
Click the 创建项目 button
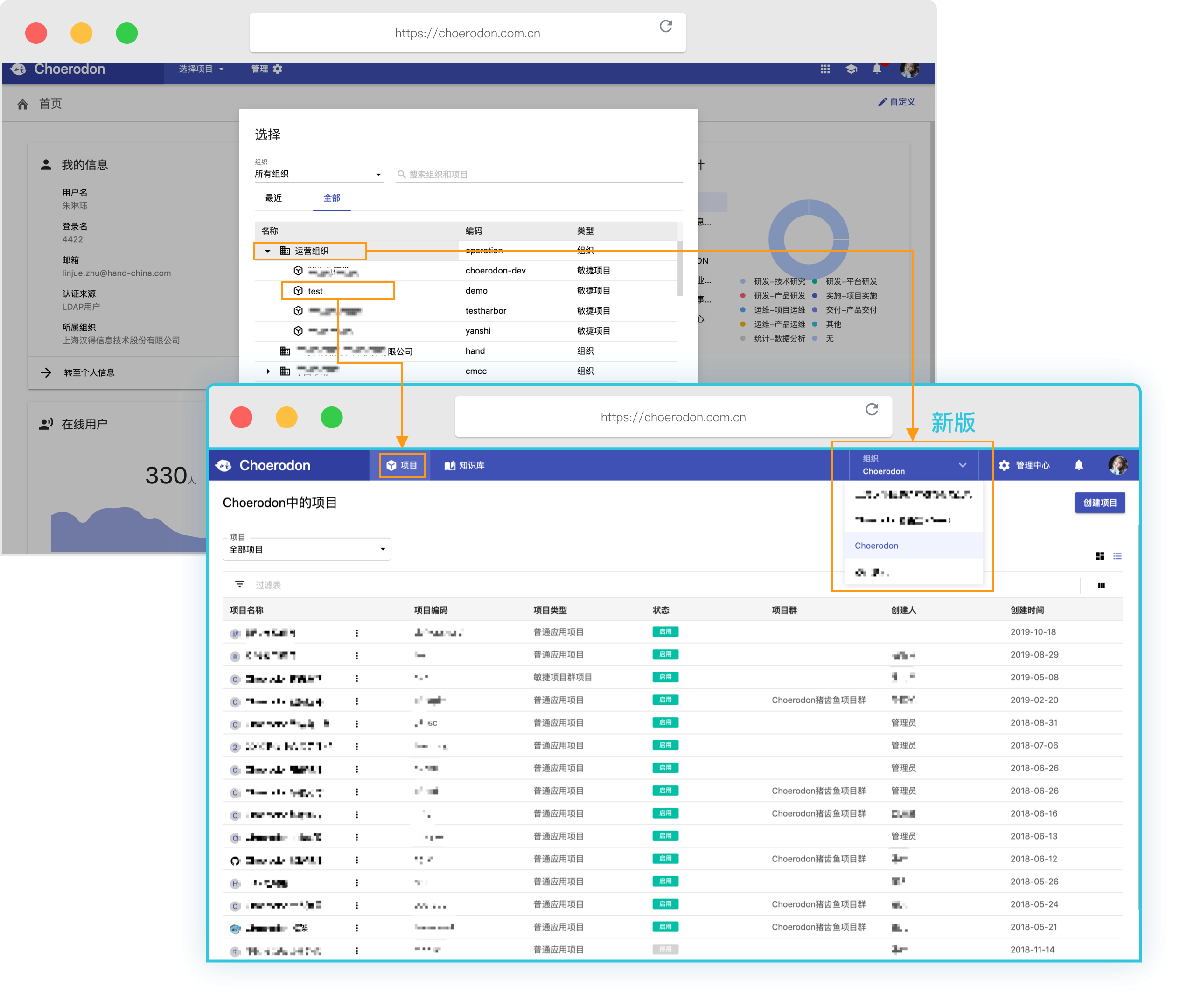tap(1100, 503)
